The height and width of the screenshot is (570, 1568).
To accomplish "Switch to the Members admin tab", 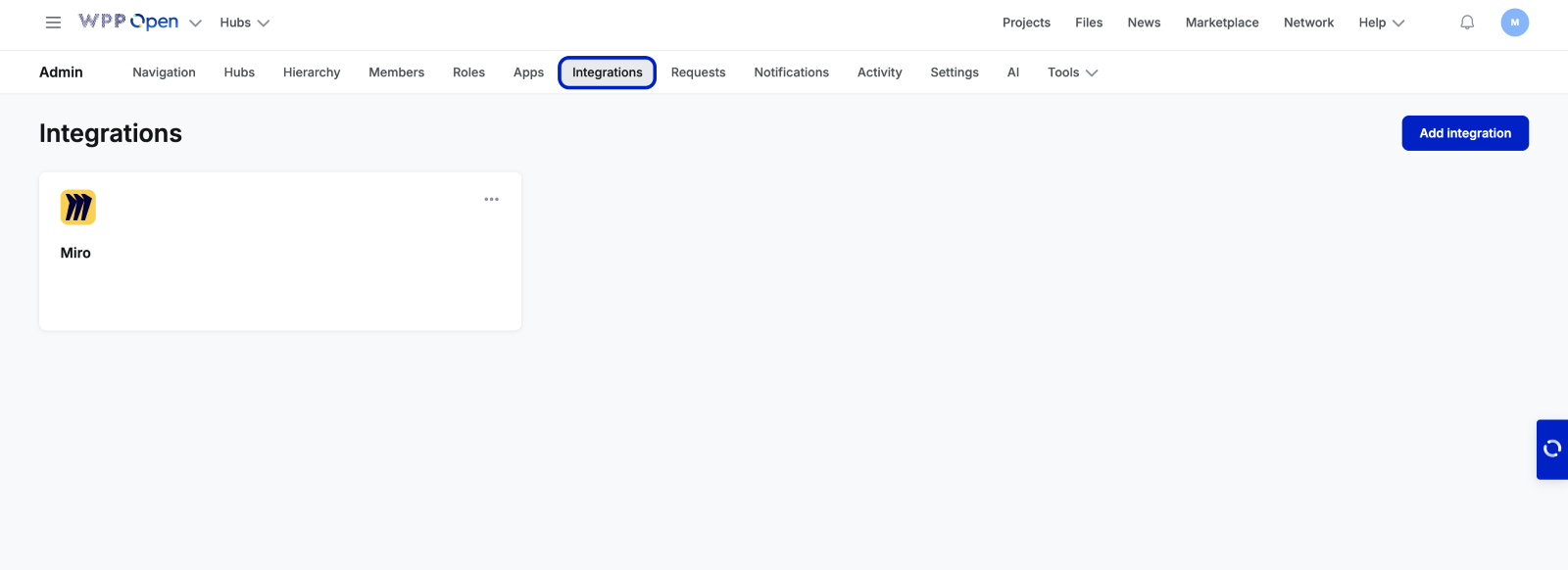I will [396, 72].
